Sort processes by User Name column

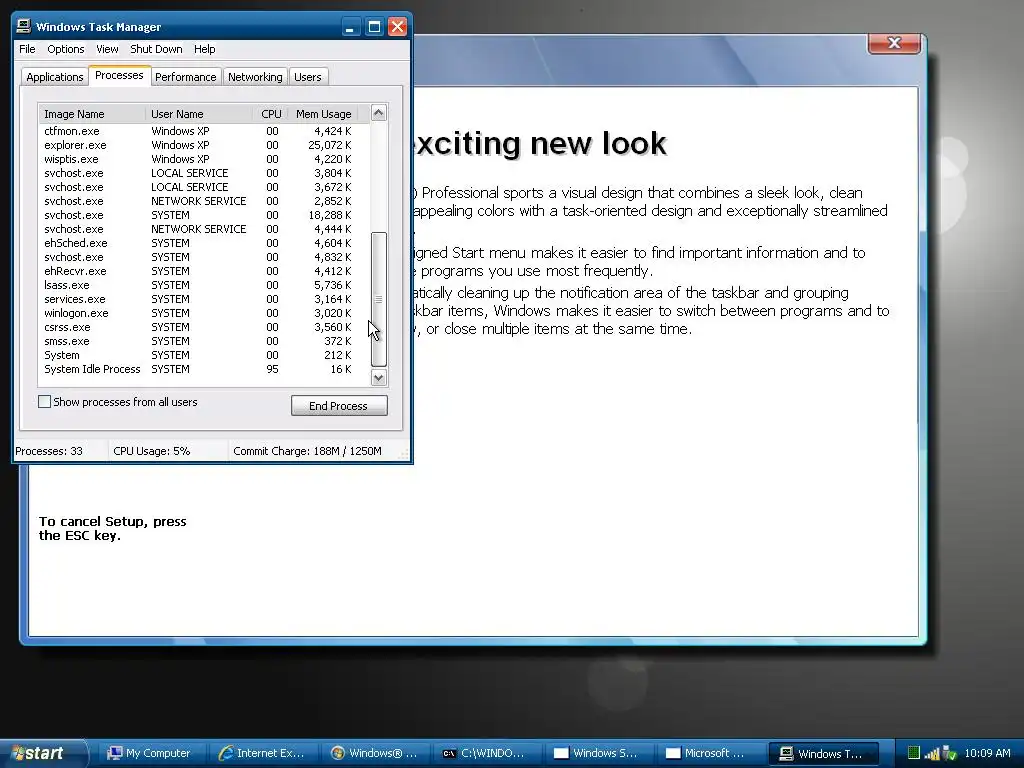coord(199,114)
